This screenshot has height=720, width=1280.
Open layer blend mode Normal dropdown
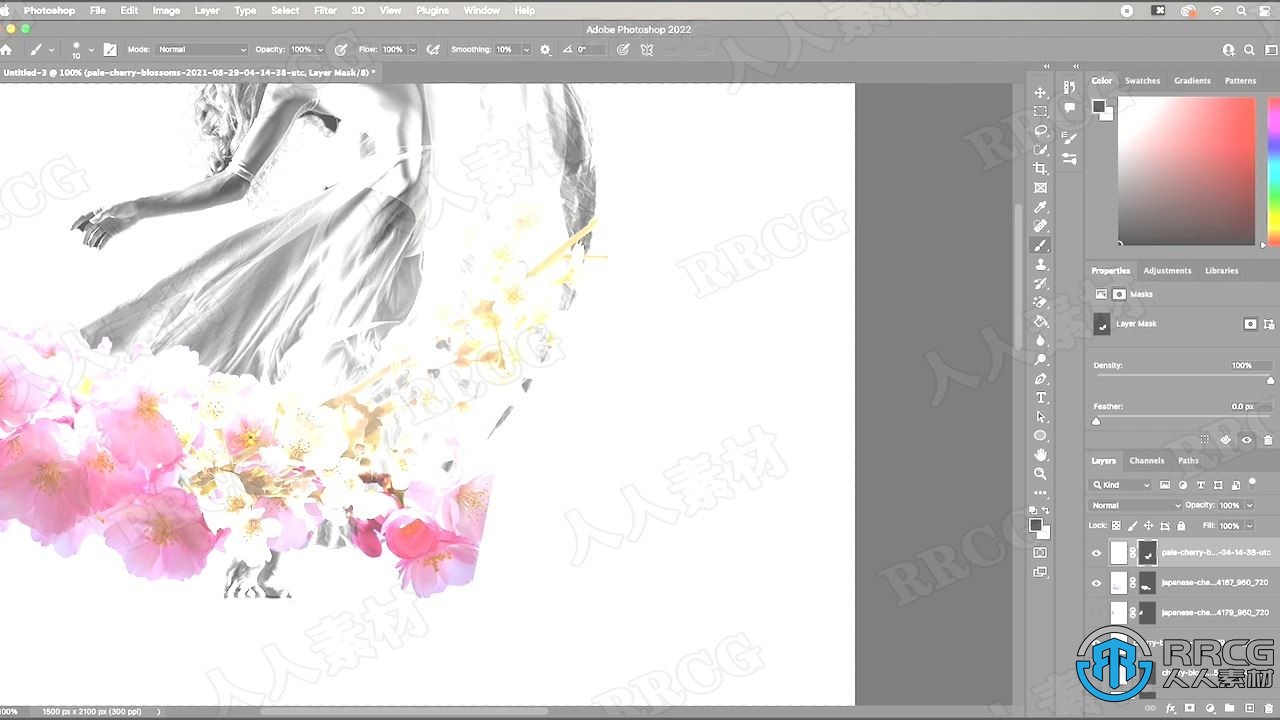point(1136,505)
